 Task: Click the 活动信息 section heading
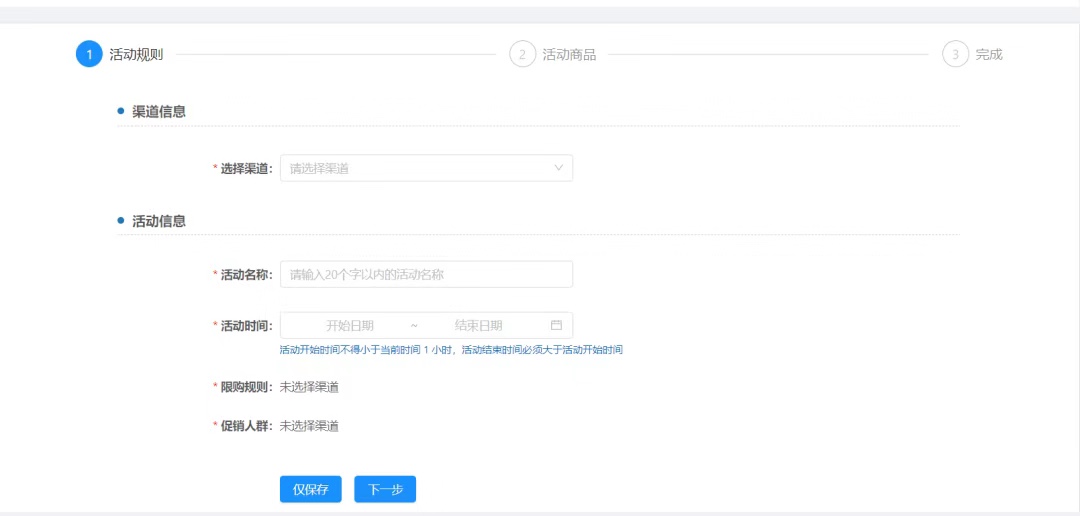pyautogui.click(x=158, y=221)
